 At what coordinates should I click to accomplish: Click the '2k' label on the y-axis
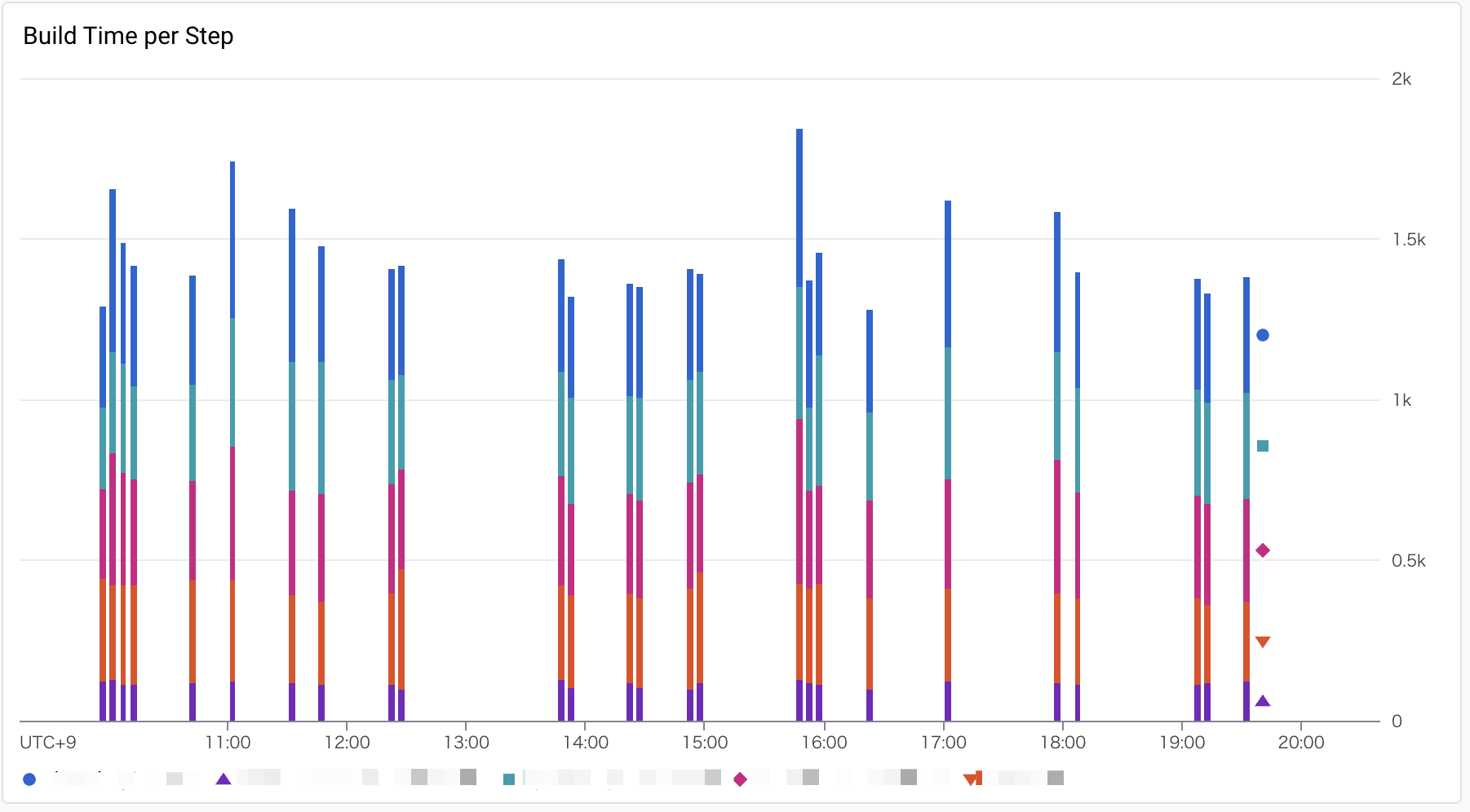[x=1401, y=78]
